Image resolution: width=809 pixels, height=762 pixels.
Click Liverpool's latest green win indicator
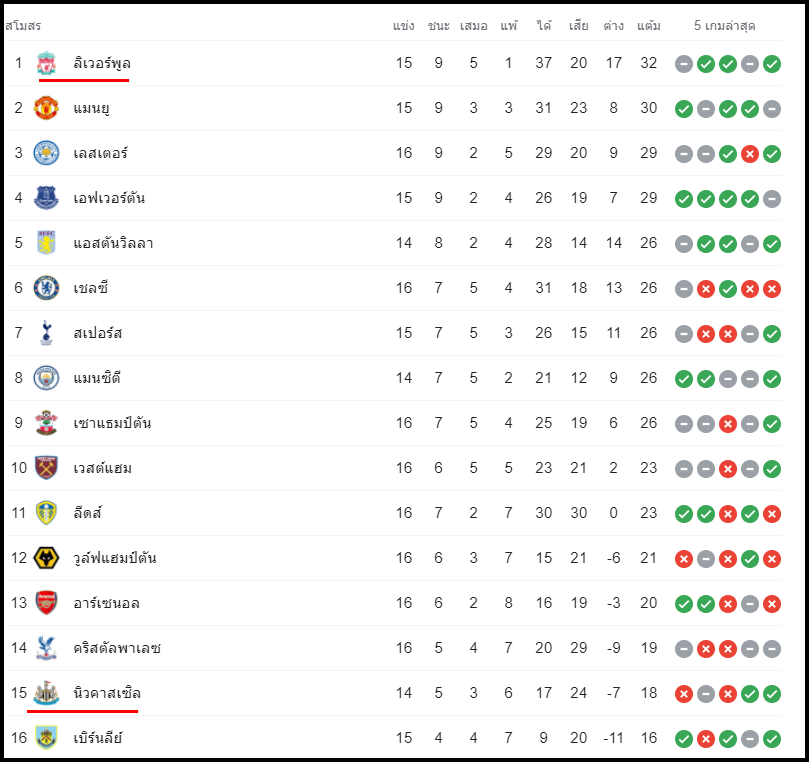(772, 64)
